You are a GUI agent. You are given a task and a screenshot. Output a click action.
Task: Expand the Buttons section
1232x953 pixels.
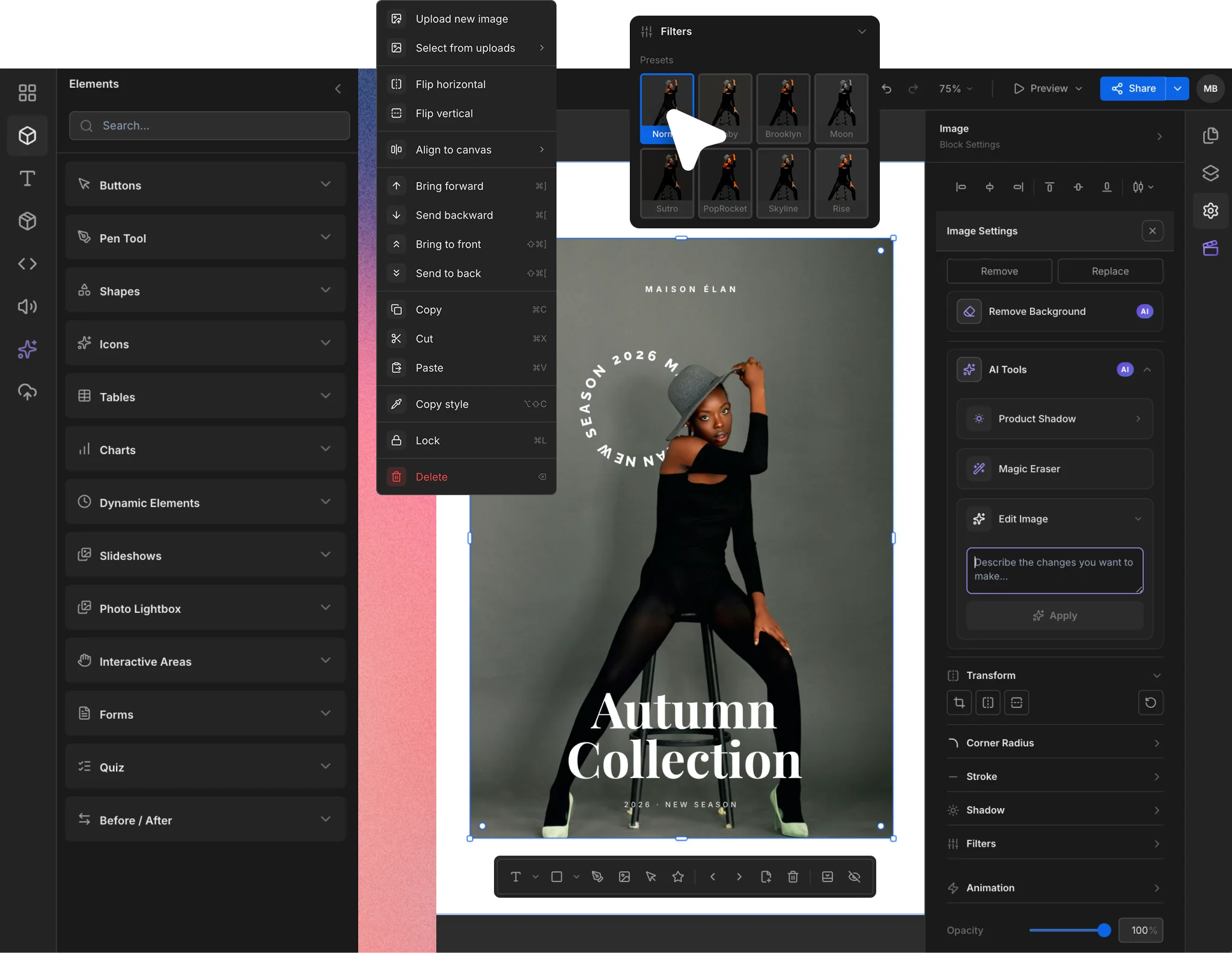[x=205, y=184]
